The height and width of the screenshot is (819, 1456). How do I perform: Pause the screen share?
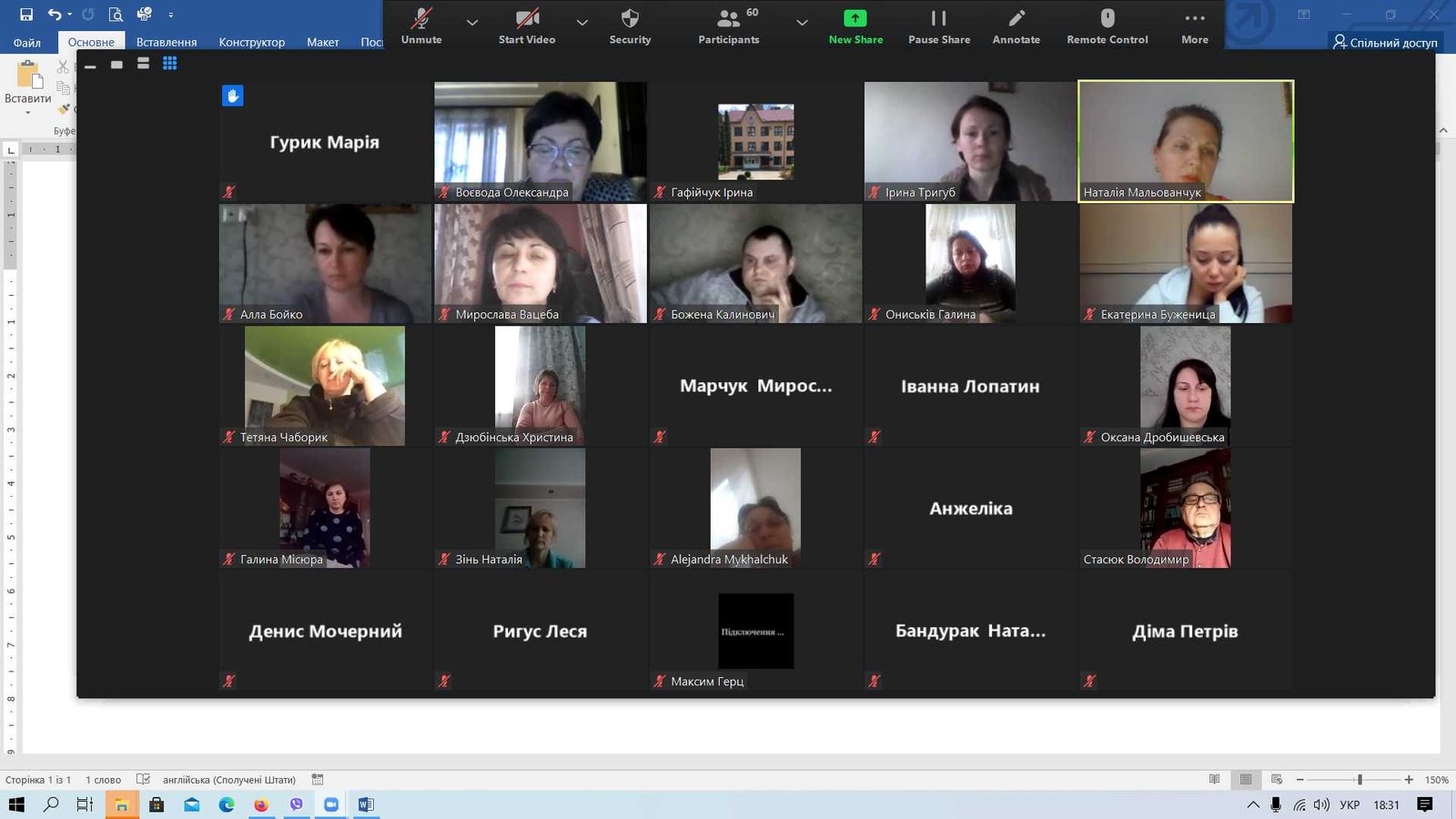tap(938, 25)
